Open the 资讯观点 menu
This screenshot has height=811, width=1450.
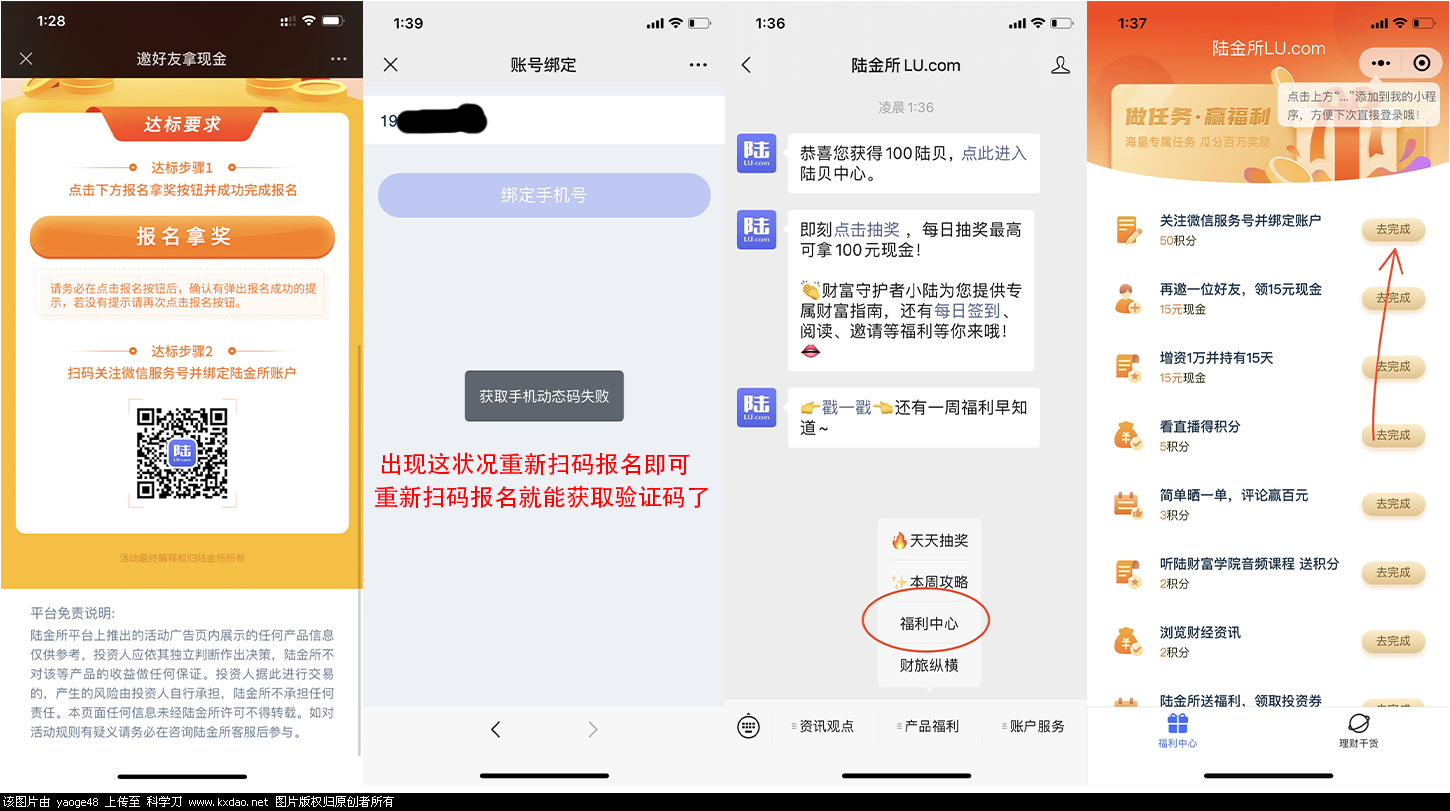pyautogui.click(x=825, y=727)
